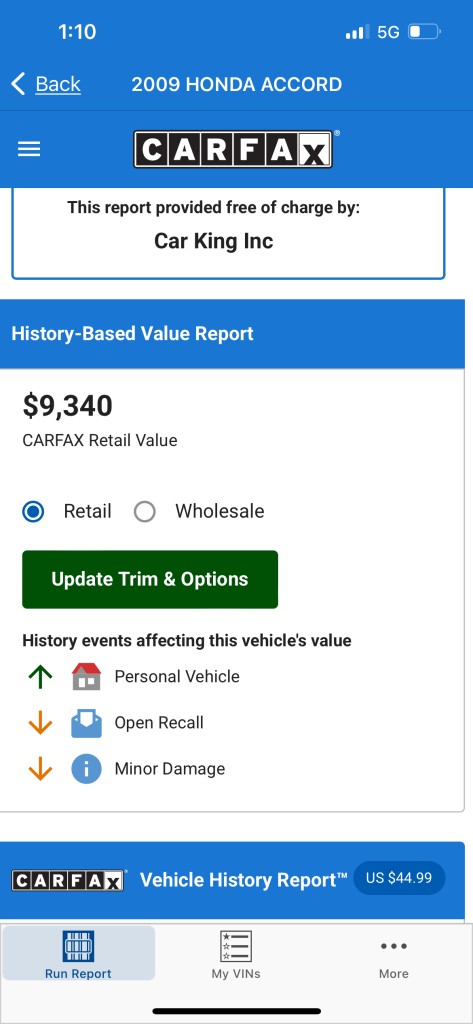
Task: Tap the More ellipsis icon
Action: (x=394, y=946)
